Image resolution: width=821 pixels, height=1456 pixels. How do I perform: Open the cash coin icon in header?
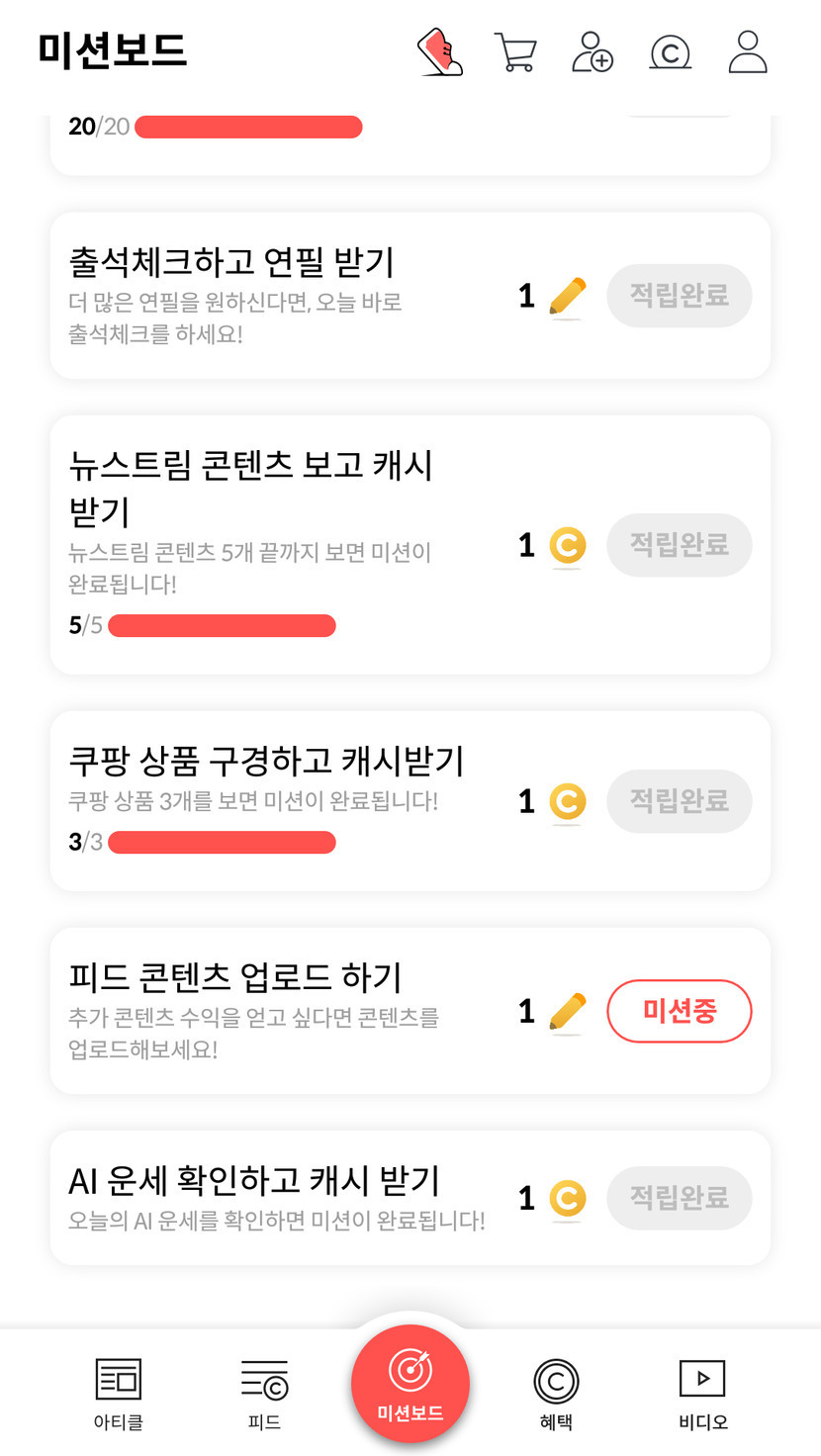coord(670,52)
